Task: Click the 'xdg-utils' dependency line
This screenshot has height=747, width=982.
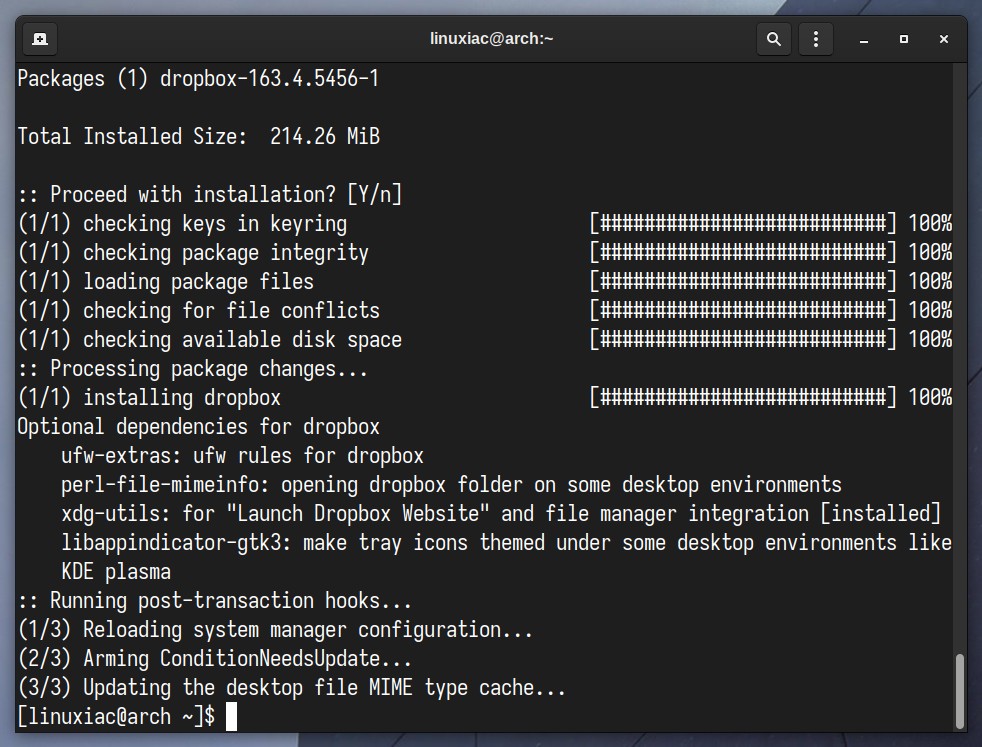Action: 501,513
